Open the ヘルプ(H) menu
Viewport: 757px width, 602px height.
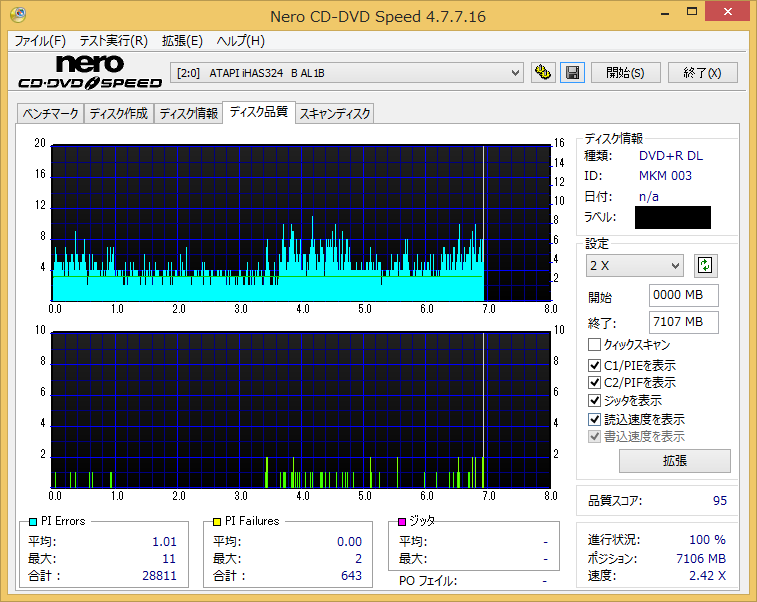click(x=240, y=41)
